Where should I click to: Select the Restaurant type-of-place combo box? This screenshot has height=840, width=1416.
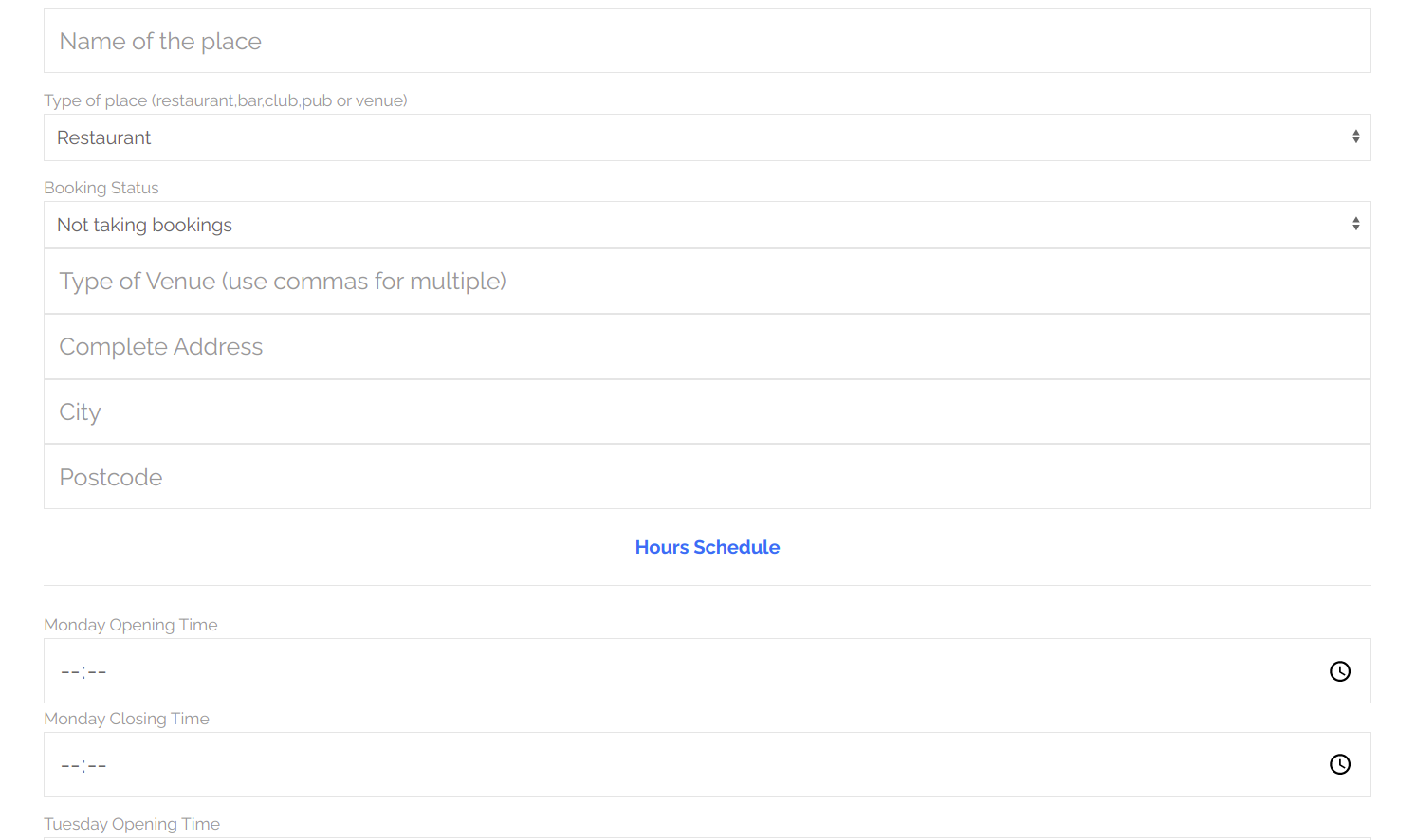[707, 137]
